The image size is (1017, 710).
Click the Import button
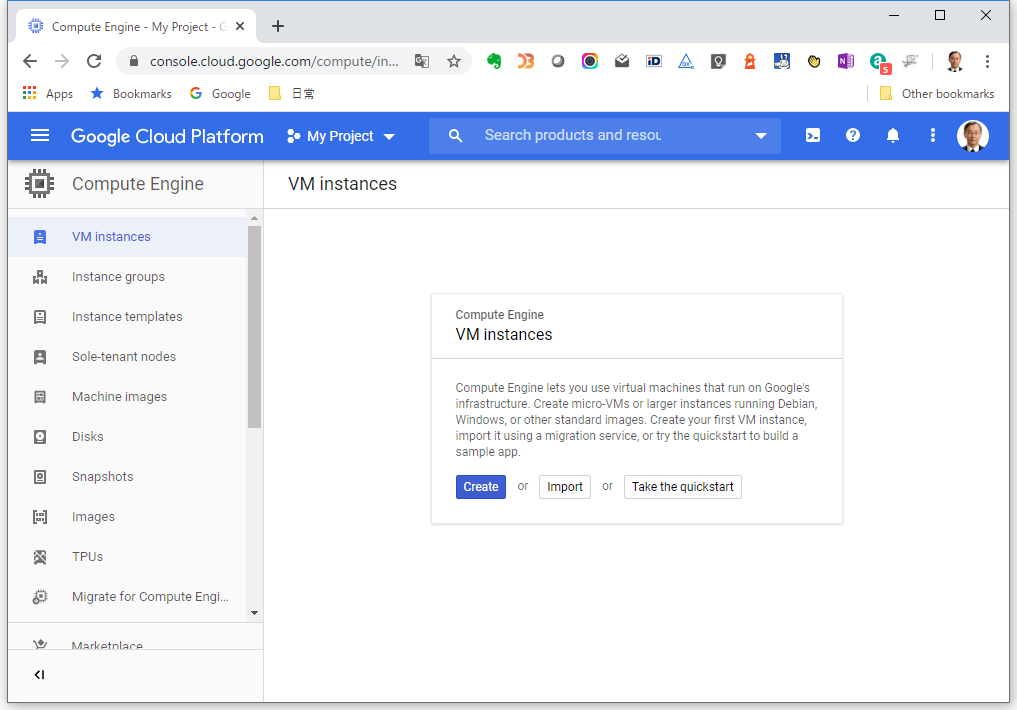(x=565, y=487)
